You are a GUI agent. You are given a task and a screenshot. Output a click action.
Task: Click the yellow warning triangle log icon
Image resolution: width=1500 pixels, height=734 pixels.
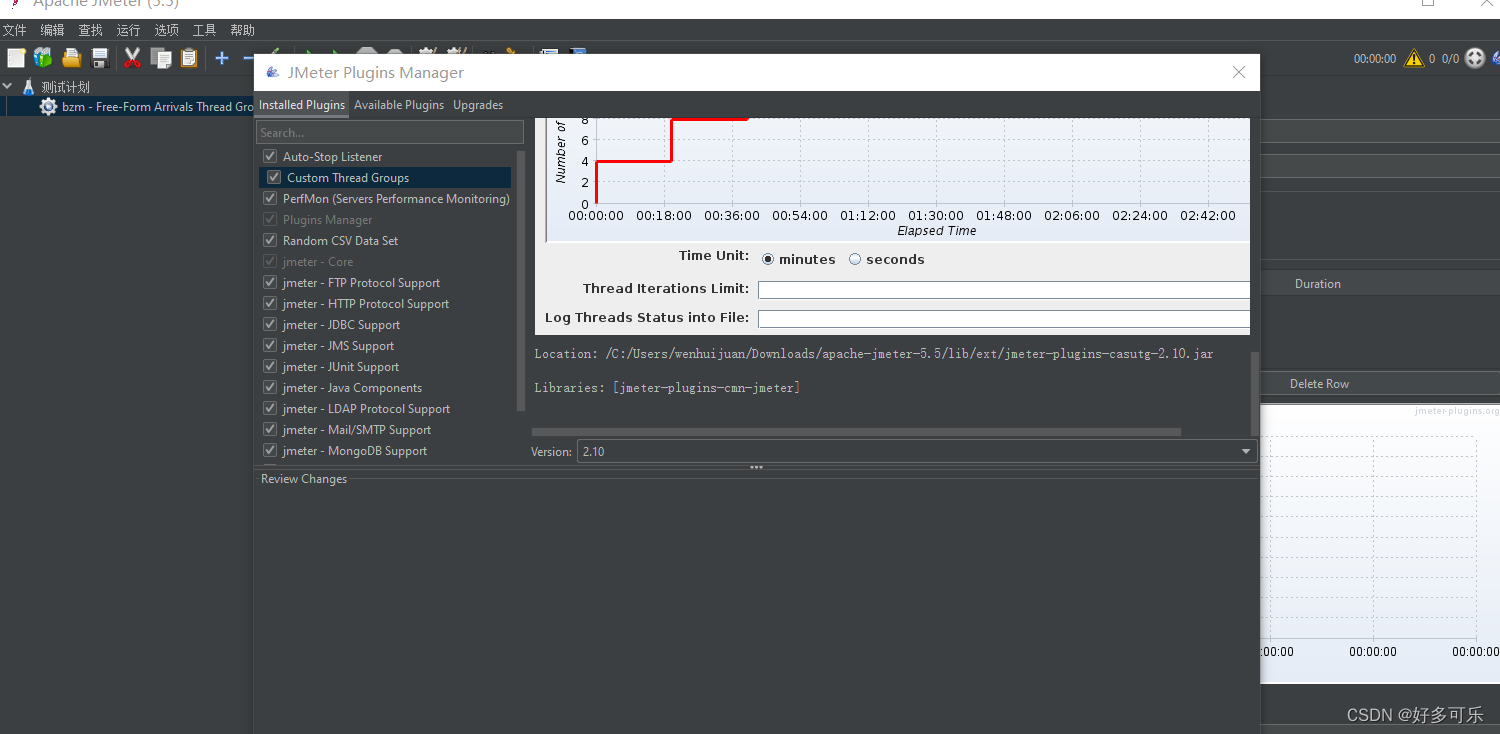click(1413, 58)
